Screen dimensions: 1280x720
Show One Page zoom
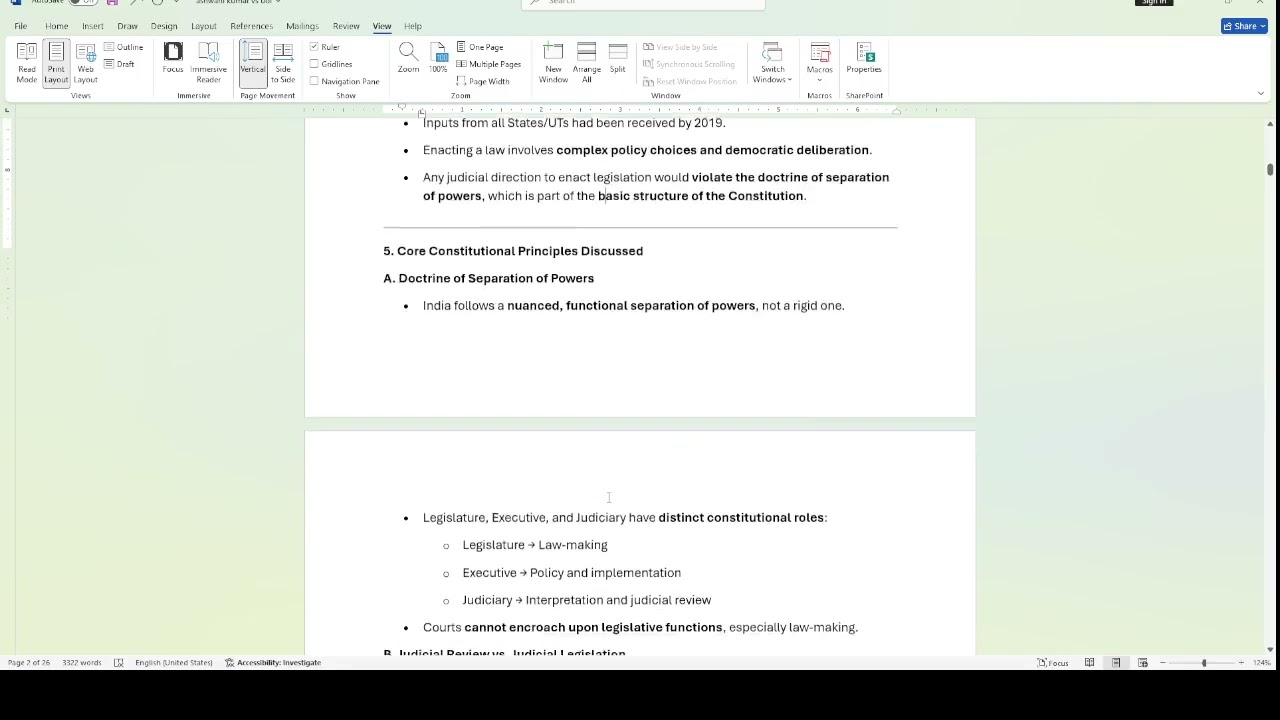pyautogui.click(x=480, y=47)
